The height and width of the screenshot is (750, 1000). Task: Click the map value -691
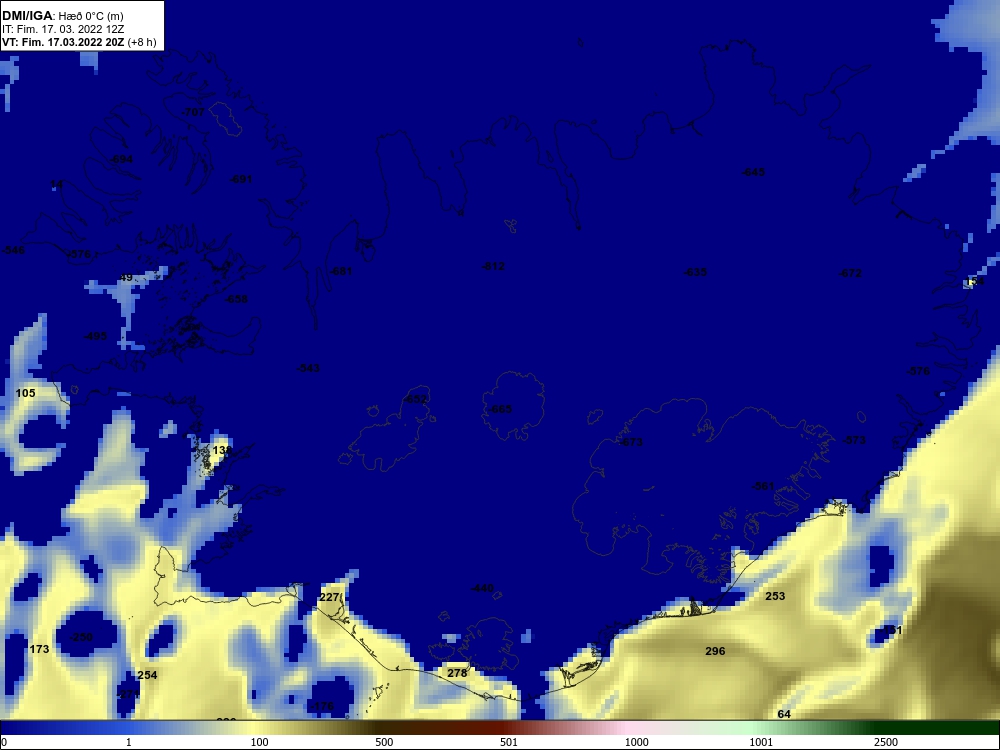(x=240, y=179)
